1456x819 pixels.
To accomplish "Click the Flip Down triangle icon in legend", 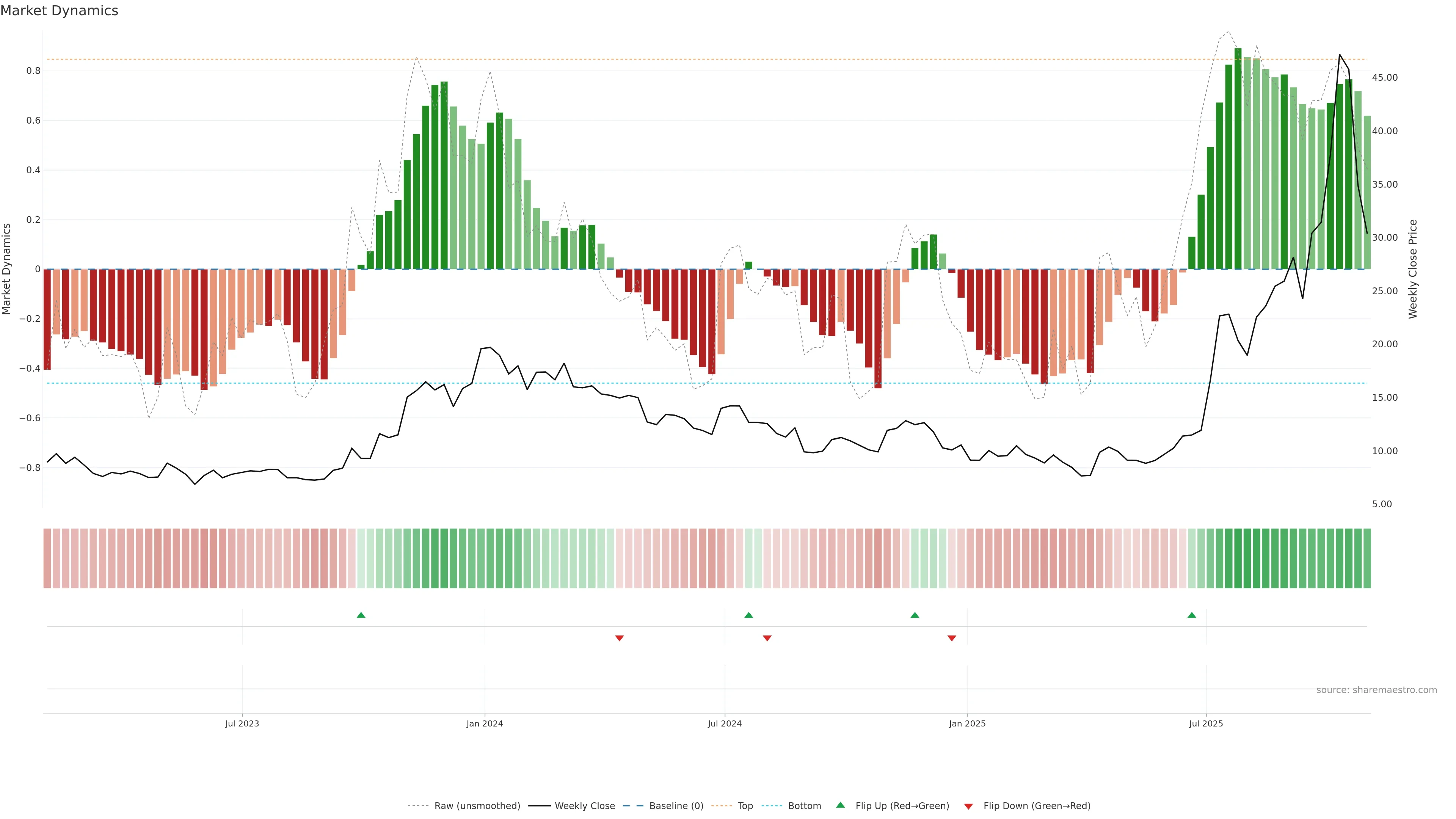I will pyautogui.click(x=968, y=806).
